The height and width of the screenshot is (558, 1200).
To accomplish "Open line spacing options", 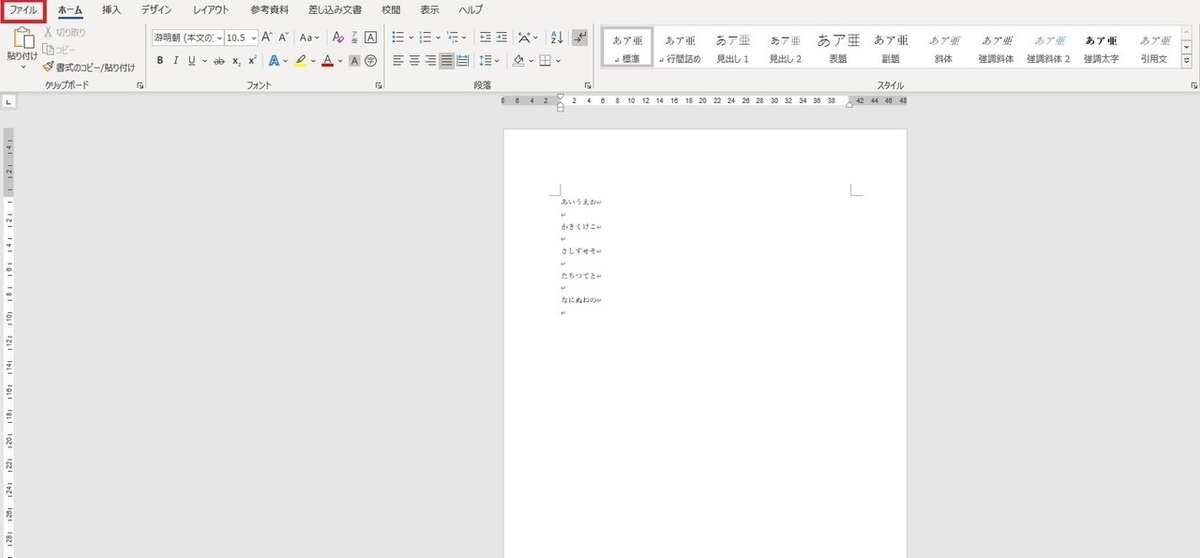I will 489,60.
